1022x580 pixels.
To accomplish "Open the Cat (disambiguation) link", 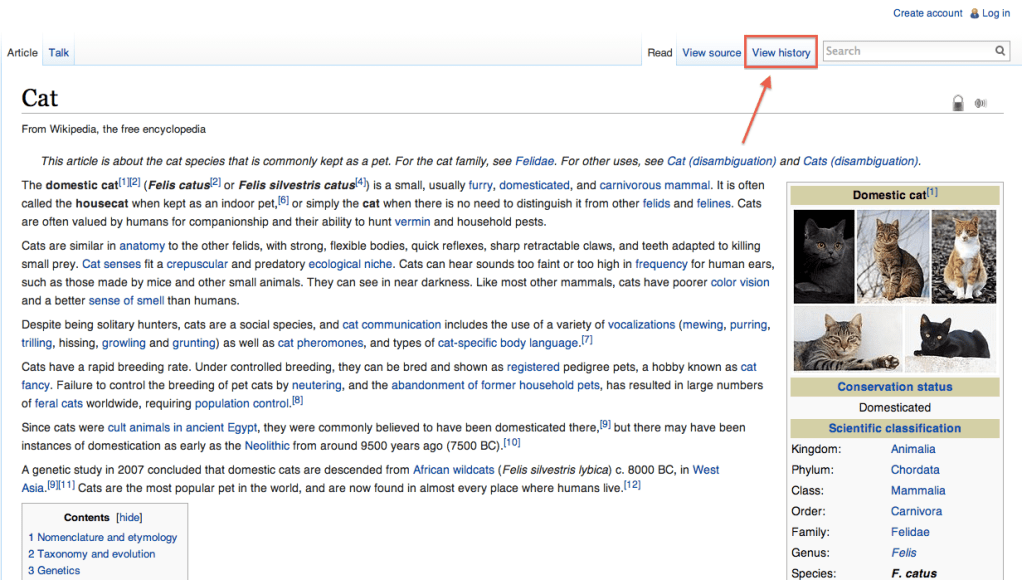I will [x=722, y=161].
